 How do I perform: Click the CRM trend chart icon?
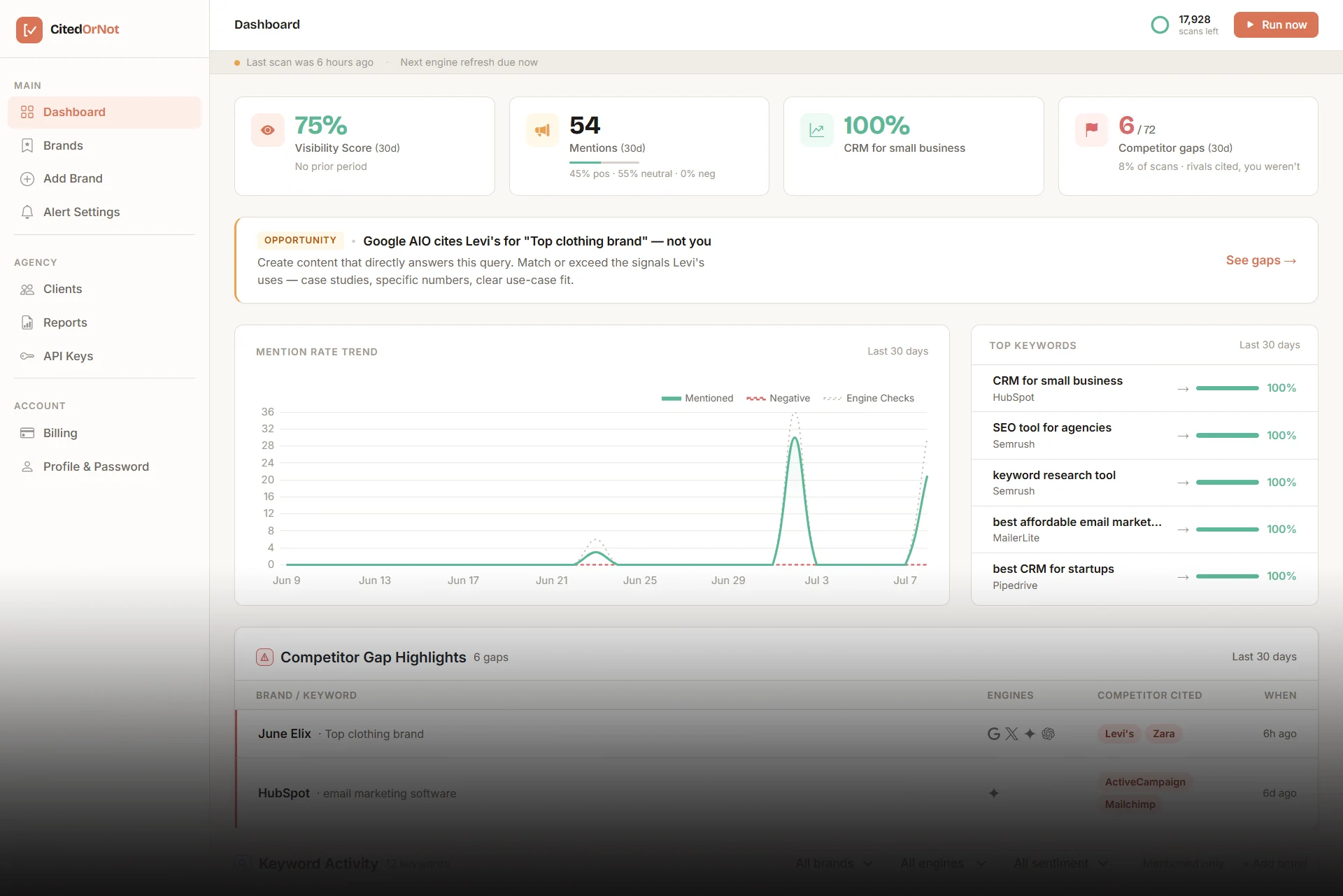[x=817, y=130]
